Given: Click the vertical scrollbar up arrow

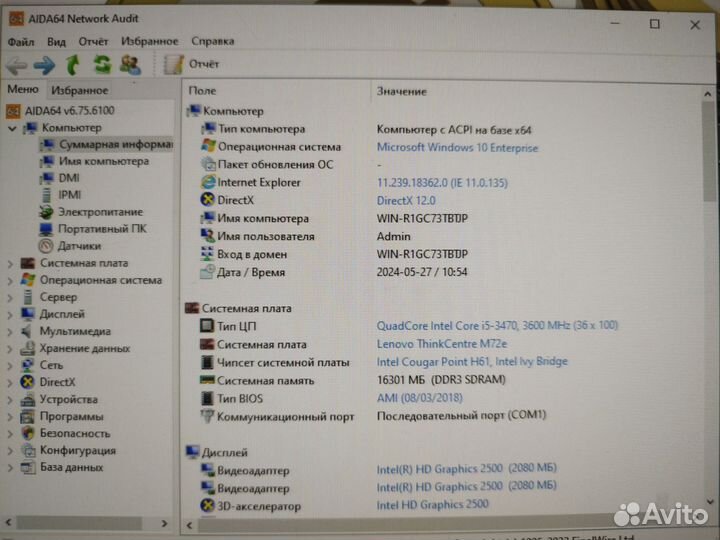Looking at the screenshot, I should (x=708, y=94).
